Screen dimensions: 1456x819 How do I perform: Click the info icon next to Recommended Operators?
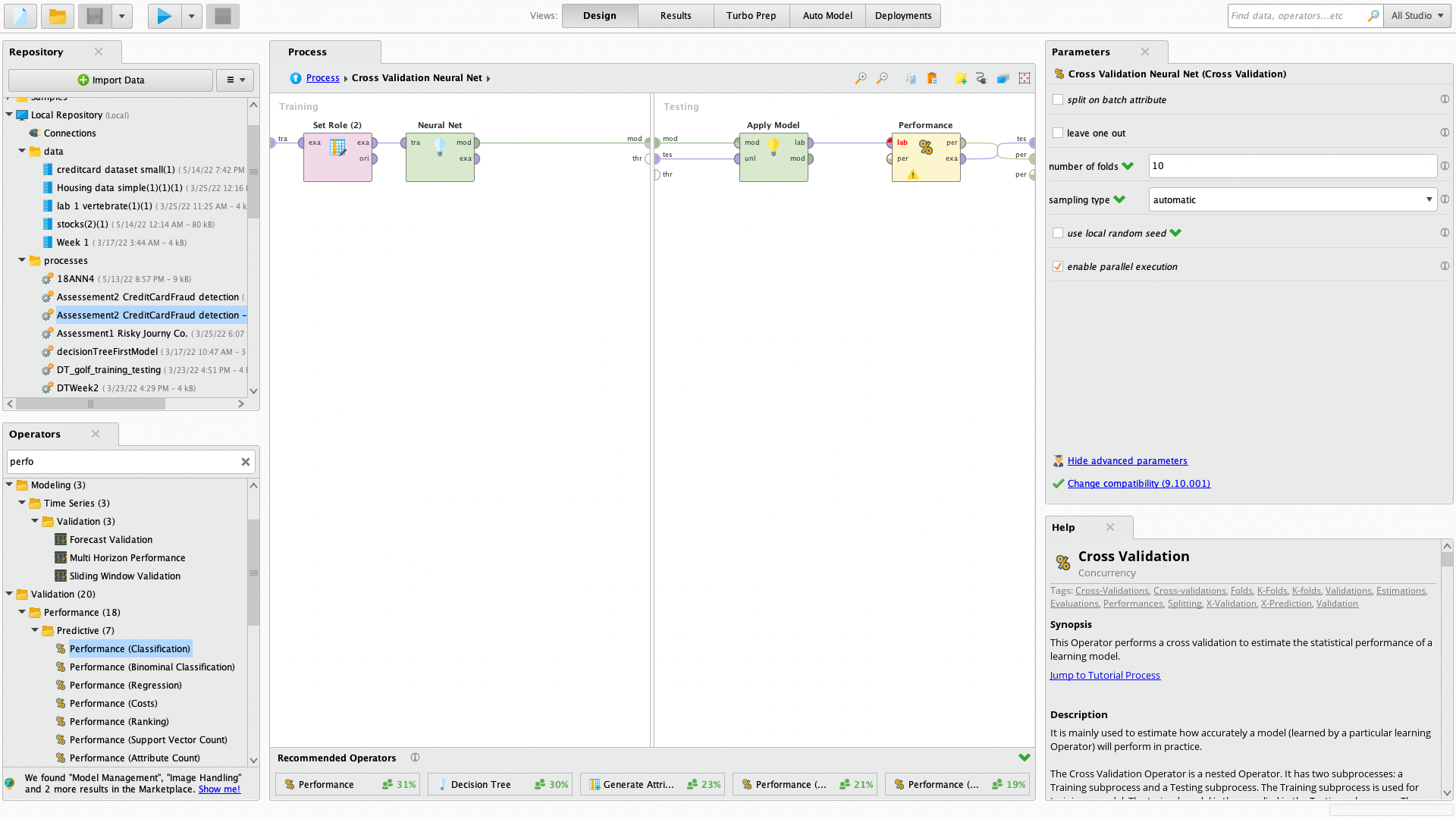[x=415, y=758]
